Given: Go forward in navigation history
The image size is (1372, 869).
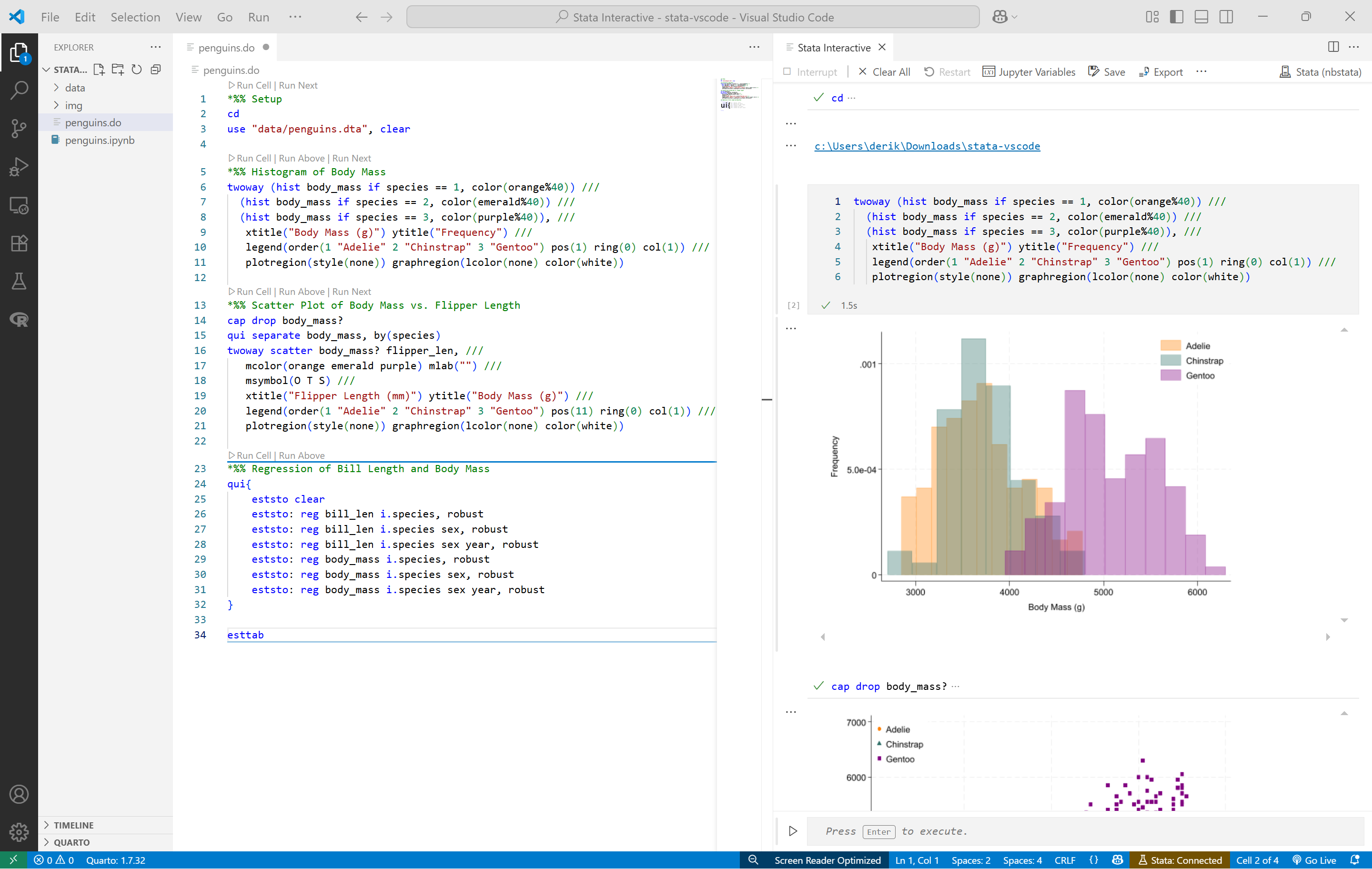Looking at the screenshot, I should (x=387, y=17).
